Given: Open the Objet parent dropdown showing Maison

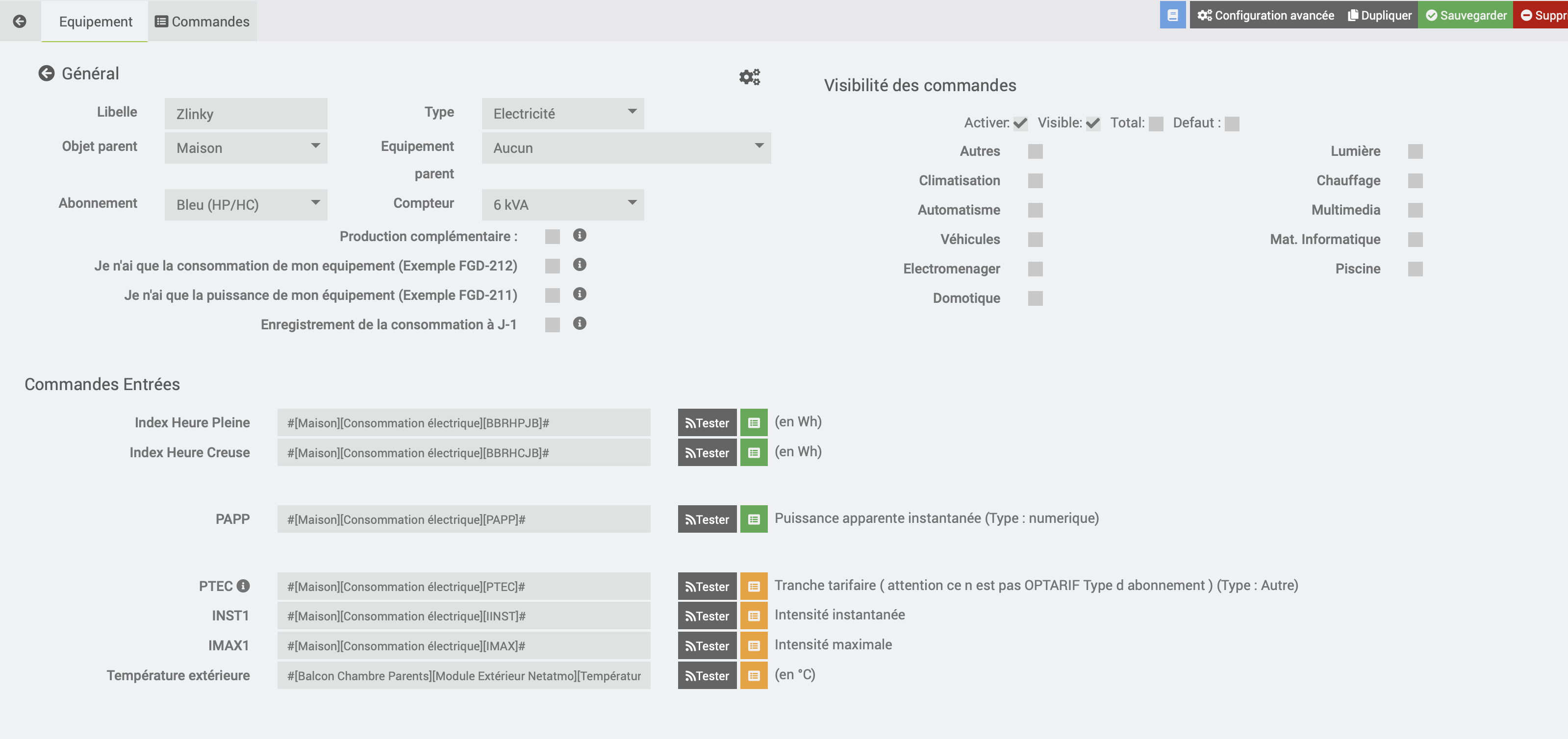Looking at the screenshot, I should pos(246,148).
